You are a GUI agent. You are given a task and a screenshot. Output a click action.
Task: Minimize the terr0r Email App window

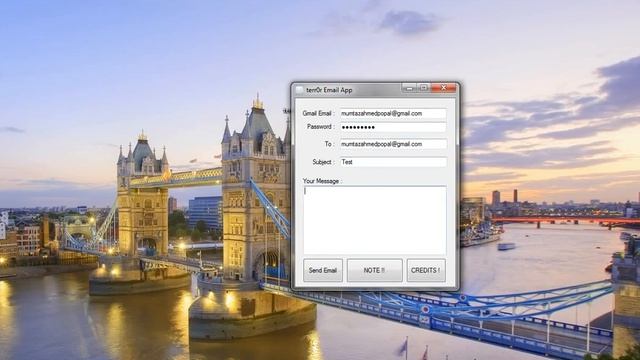pos(409,88)
